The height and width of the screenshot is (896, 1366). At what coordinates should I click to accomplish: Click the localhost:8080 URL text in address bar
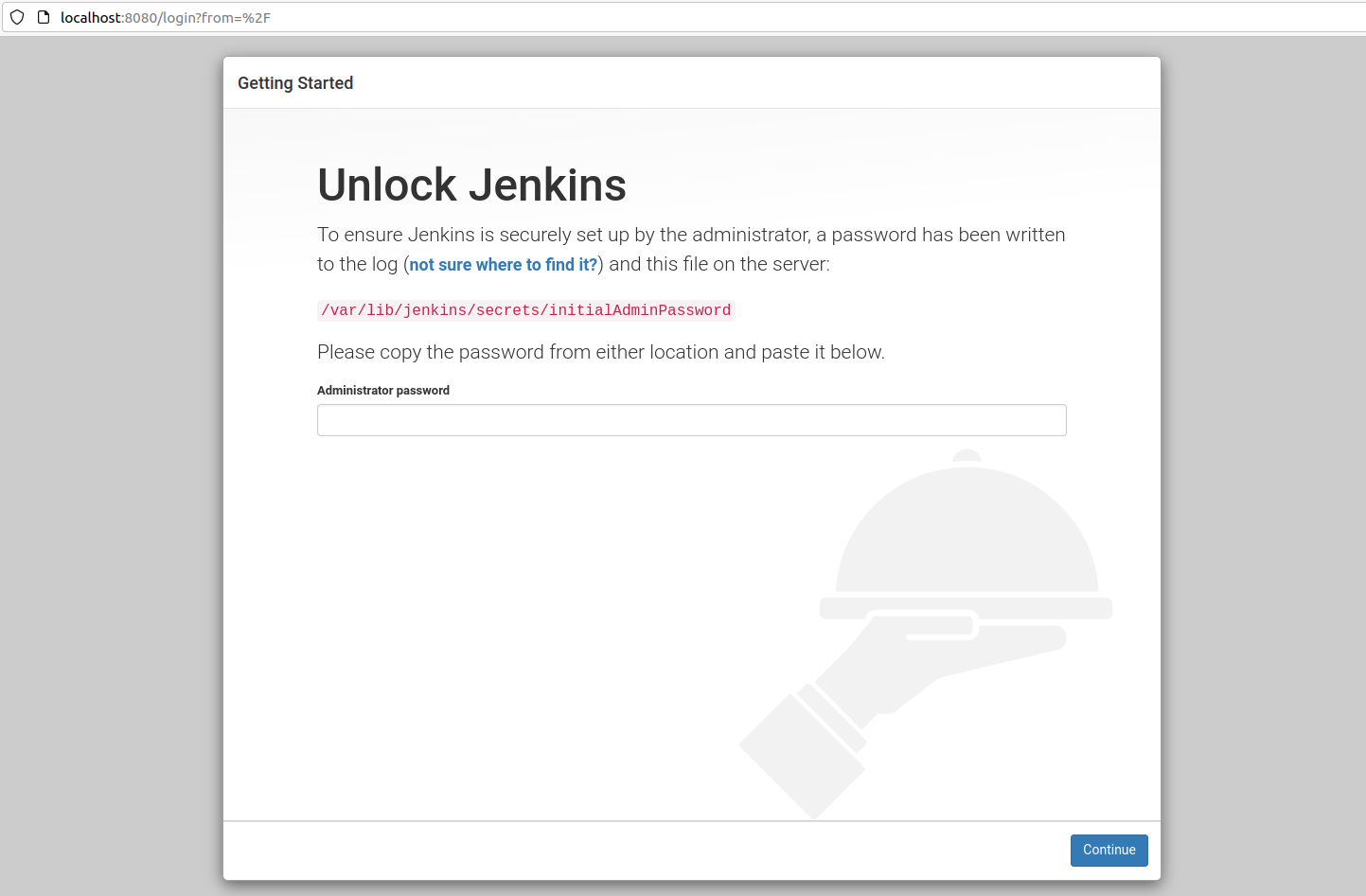coord(166,18)
